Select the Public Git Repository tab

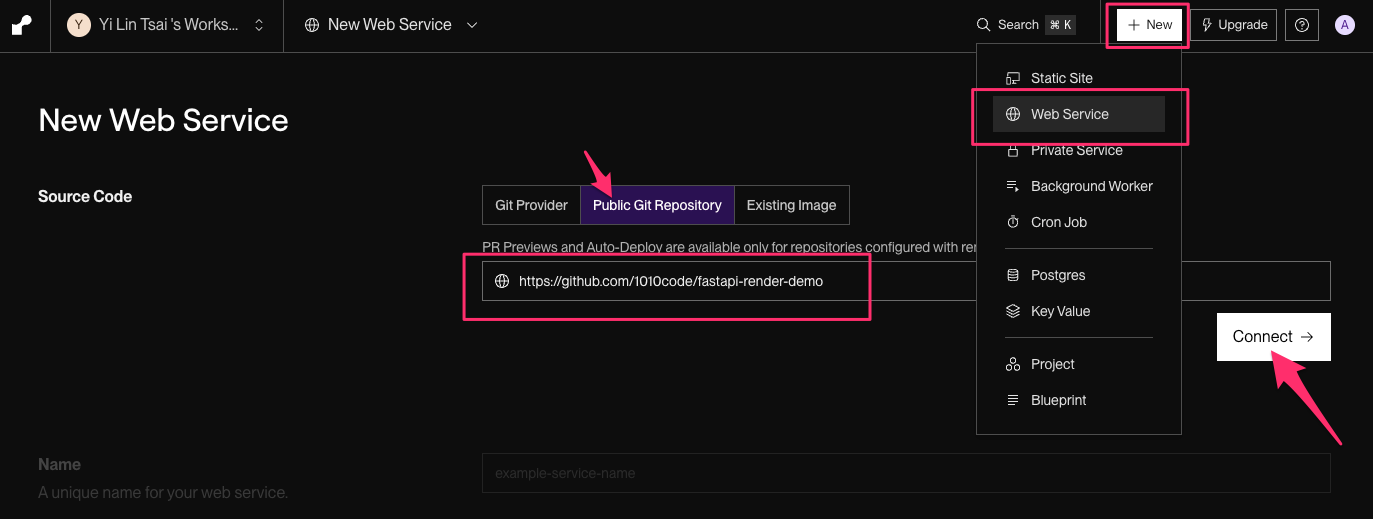pos(657,205)
